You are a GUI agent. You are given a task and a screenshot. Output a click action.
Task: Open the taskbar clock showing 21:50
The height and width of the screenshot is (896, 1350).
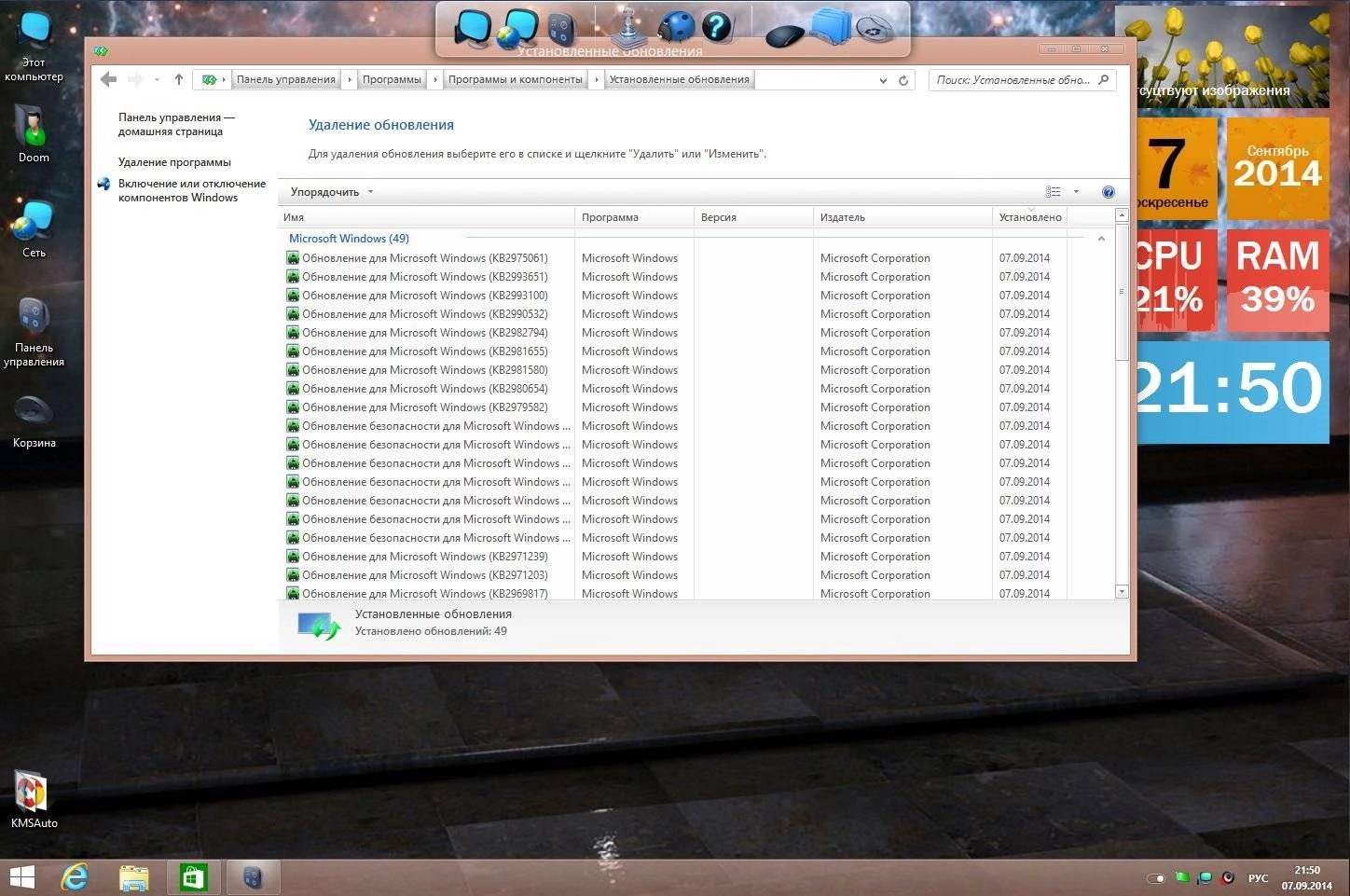point(1307,877)
